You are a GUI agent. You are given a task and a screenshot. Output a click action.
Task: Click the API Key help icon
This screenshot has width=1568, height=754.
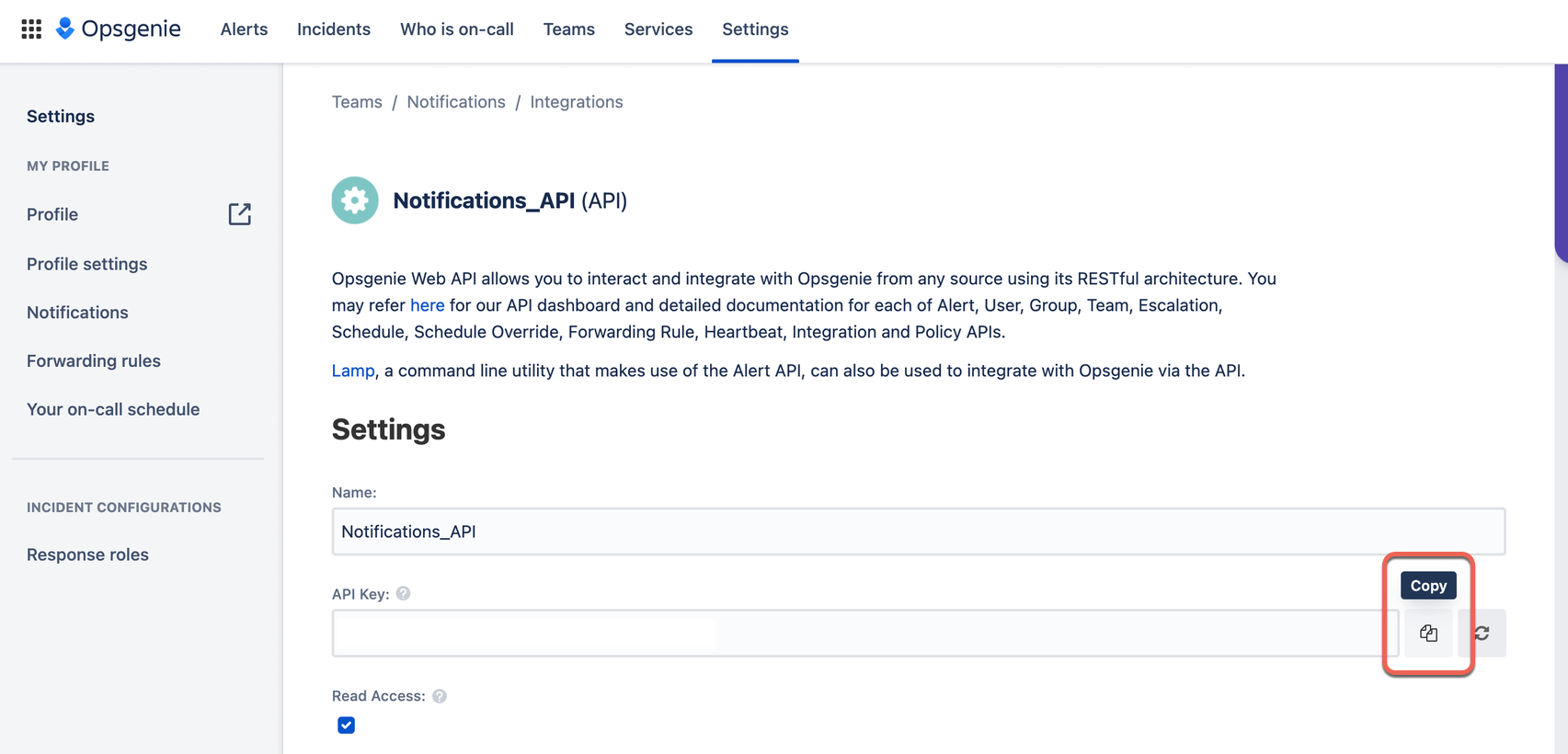[403, 594]
